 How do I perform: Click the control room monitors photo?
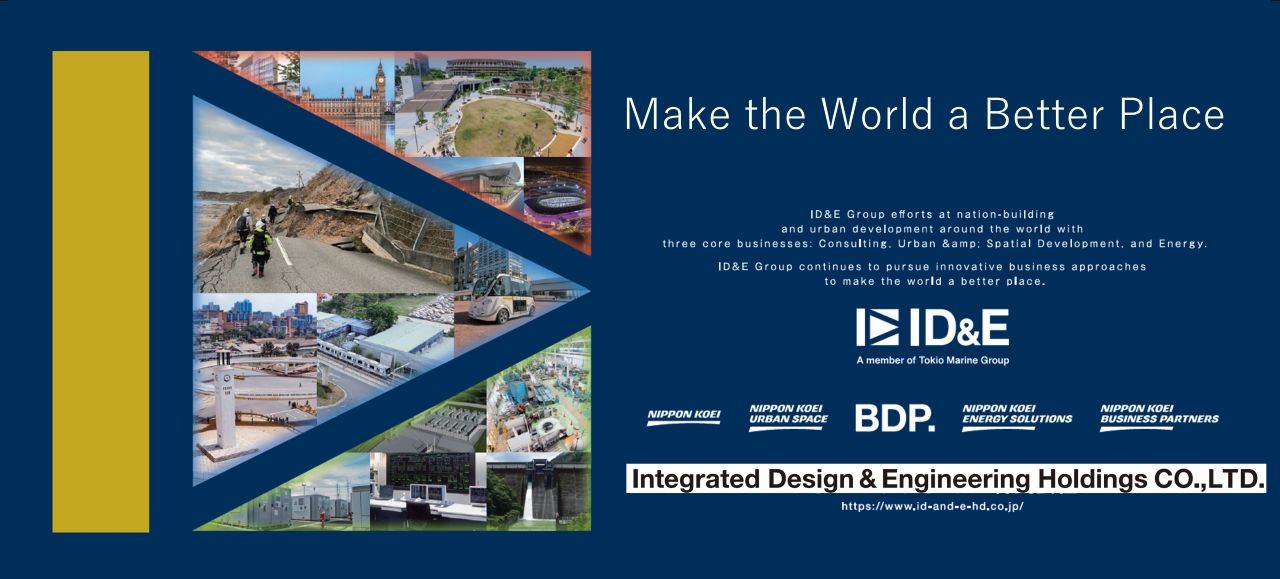427,490
